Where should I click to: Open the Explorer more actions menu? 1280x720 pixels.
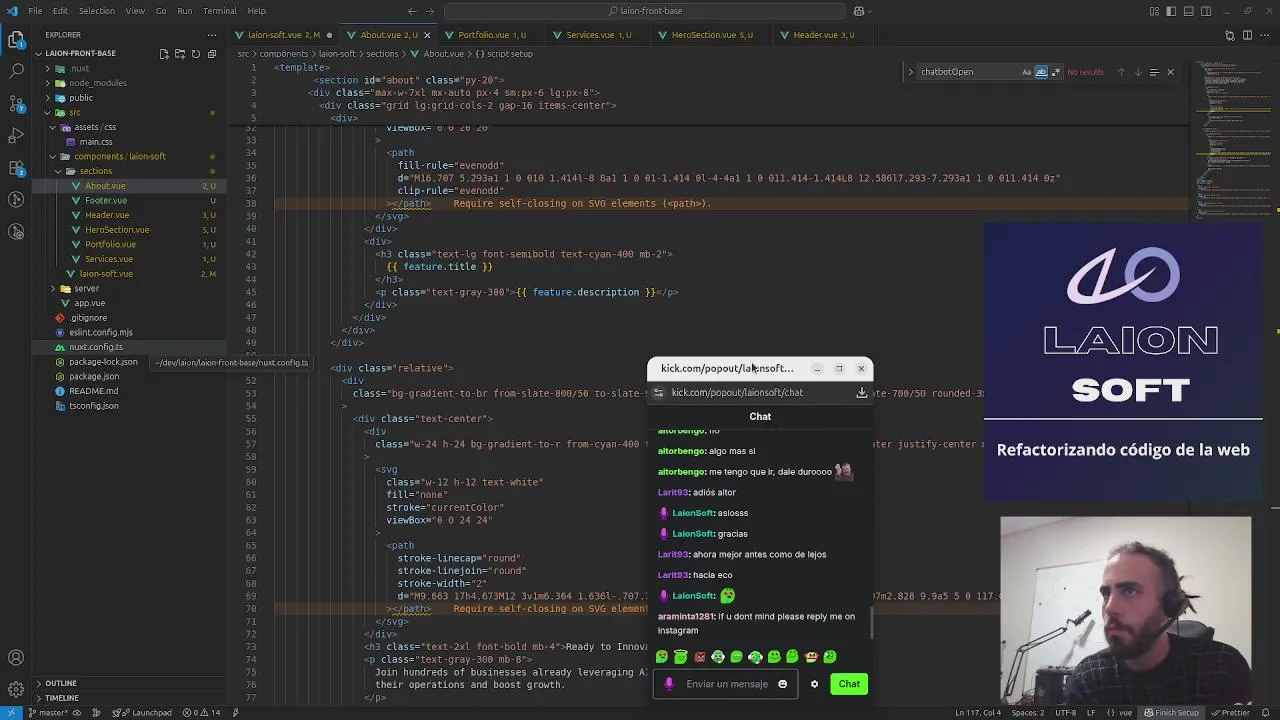[211, 34]
